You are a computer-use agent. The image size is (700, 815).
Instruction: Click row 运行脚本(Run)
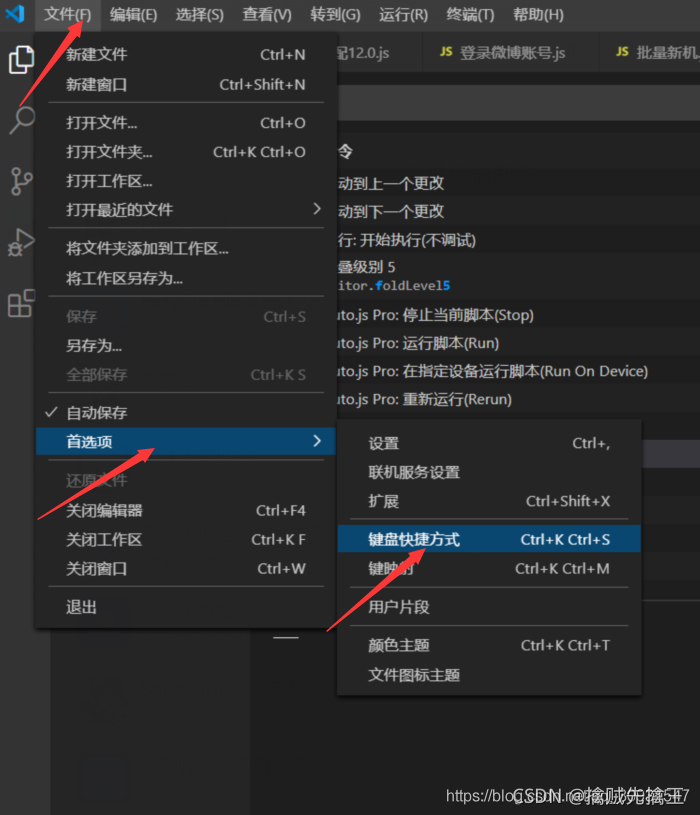[518, 343]
